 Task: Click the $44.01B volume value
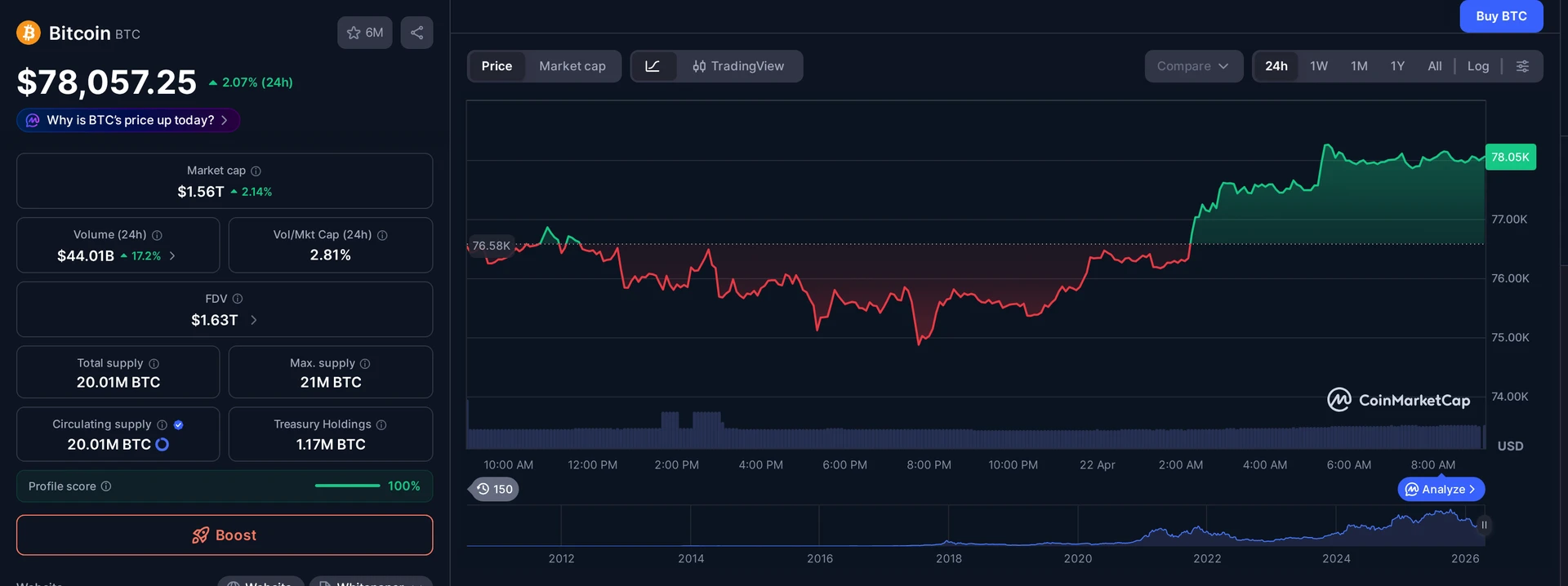click(86, 255)
